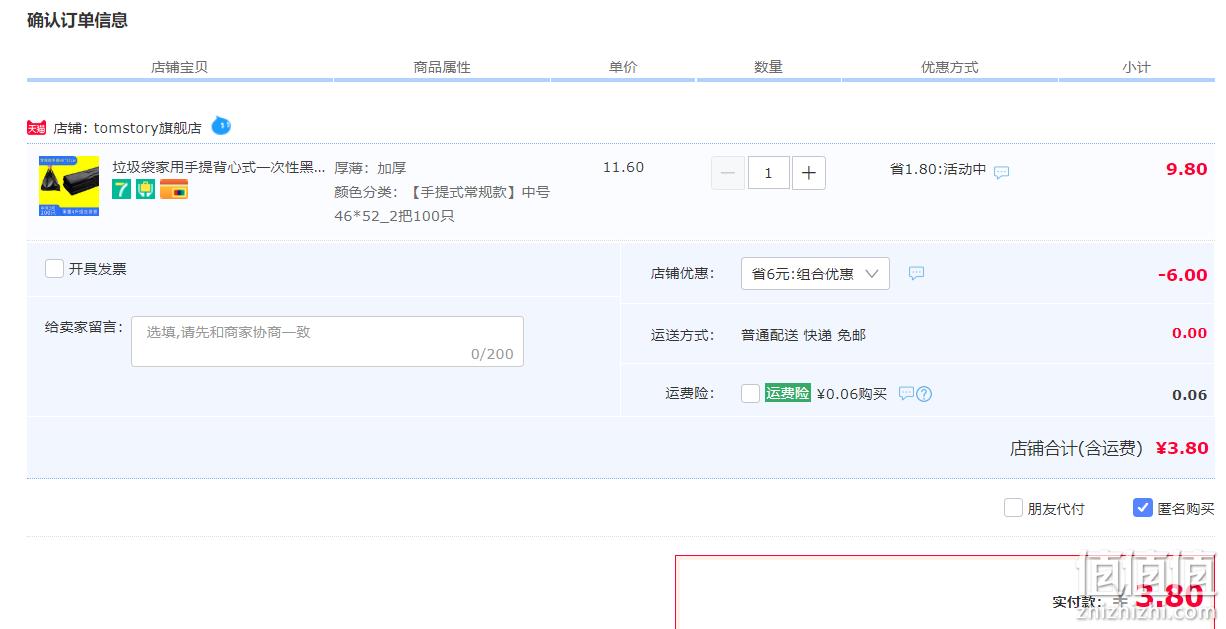Open the 省6元:组合优惠 store discount dropdown
The image size is (1226, 629).
coord(815,274)
